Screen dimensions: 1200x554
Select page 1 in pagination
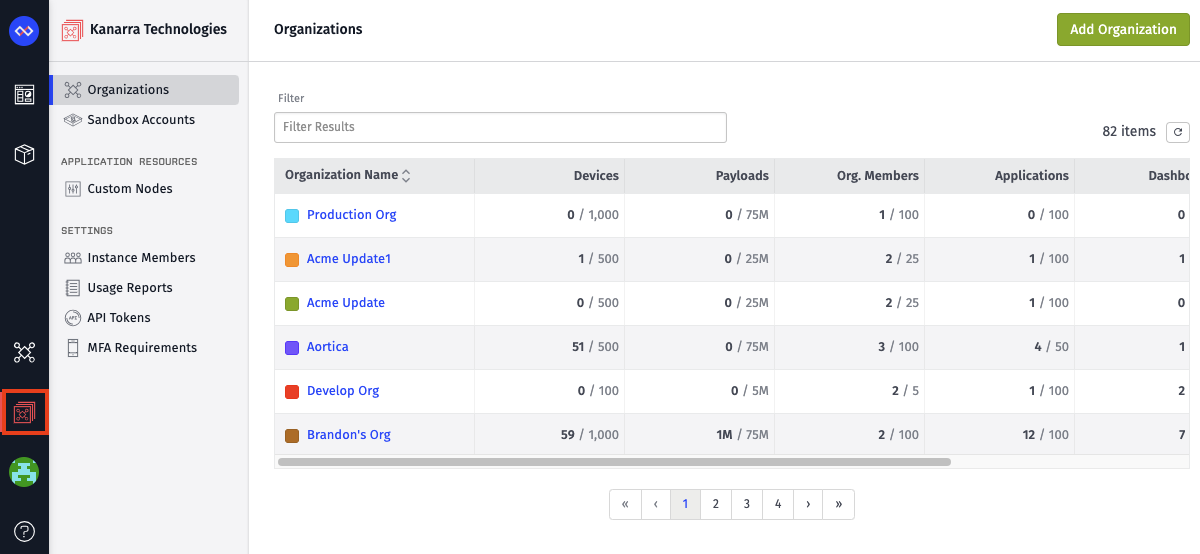[x=685, y=505]
